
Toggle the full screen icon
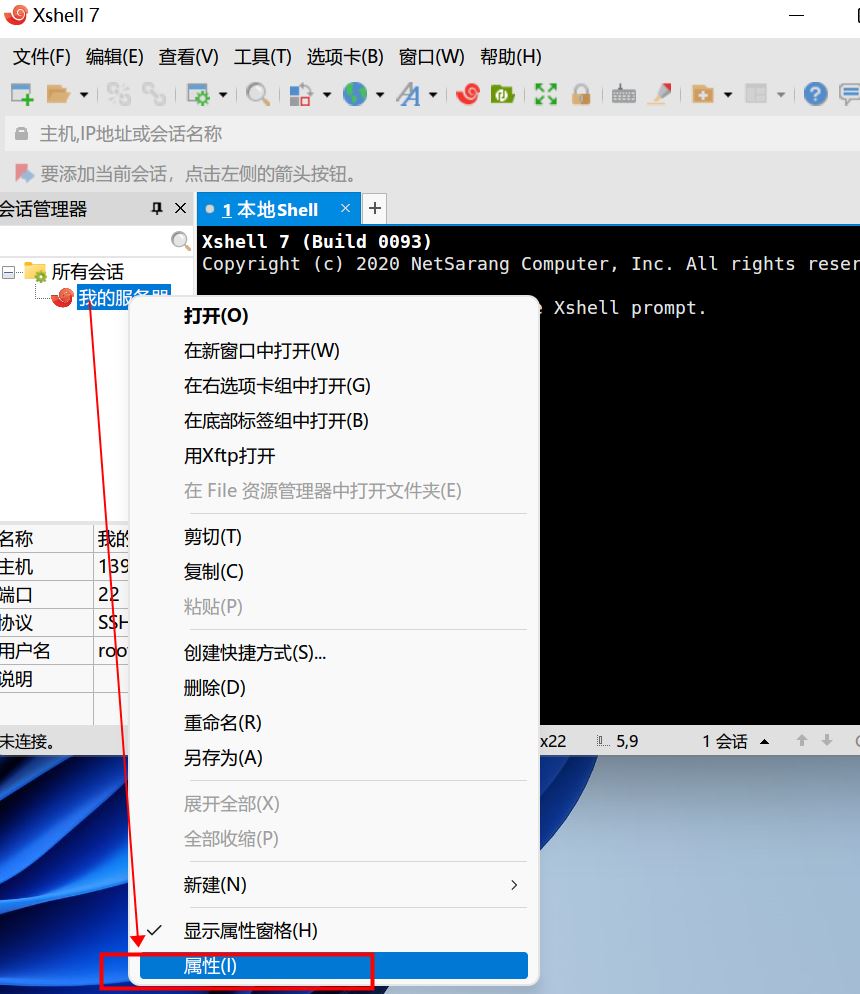[x=546, y=94]
